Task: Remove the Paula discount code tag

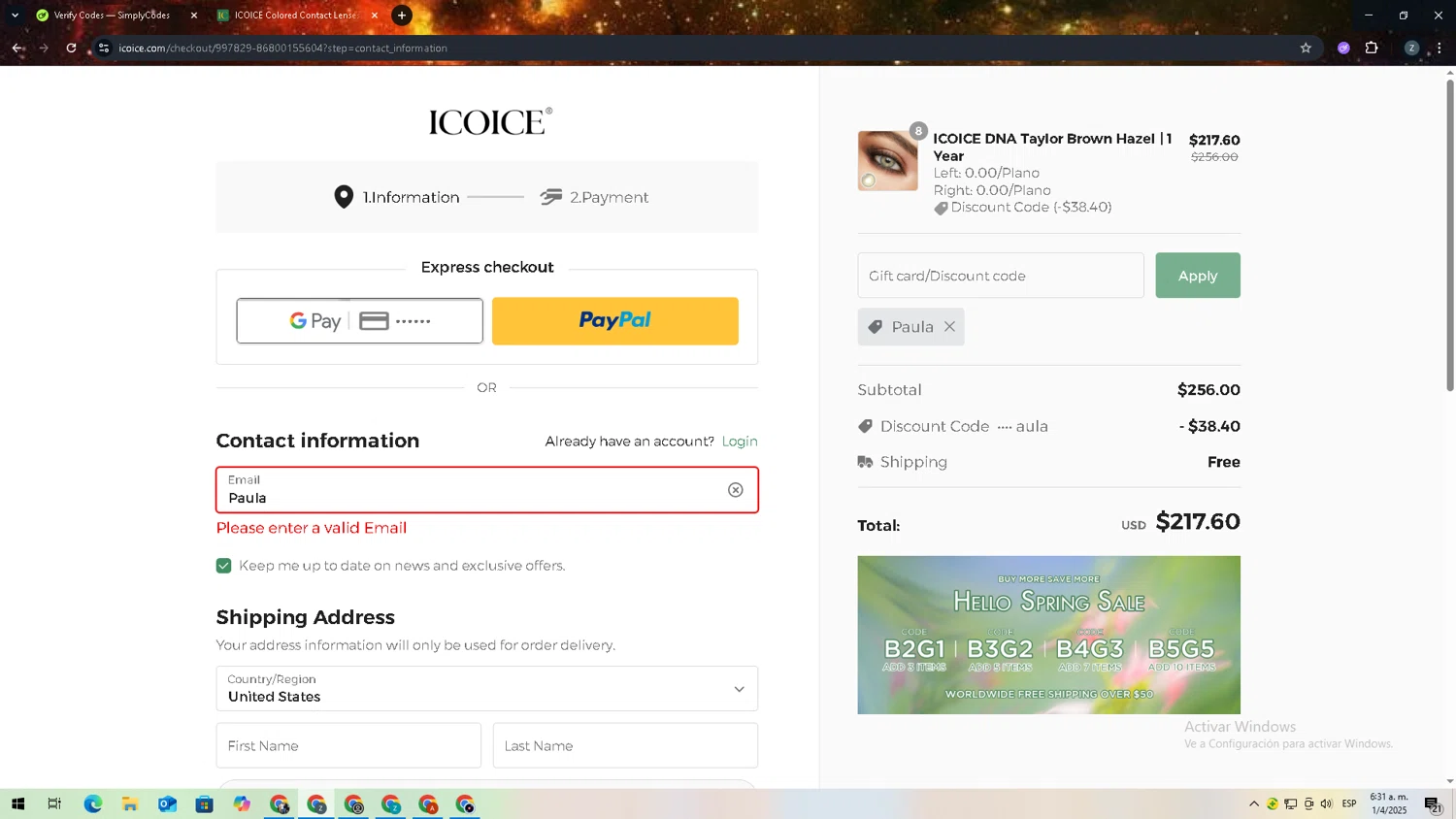Action: (x=950, y=327)
